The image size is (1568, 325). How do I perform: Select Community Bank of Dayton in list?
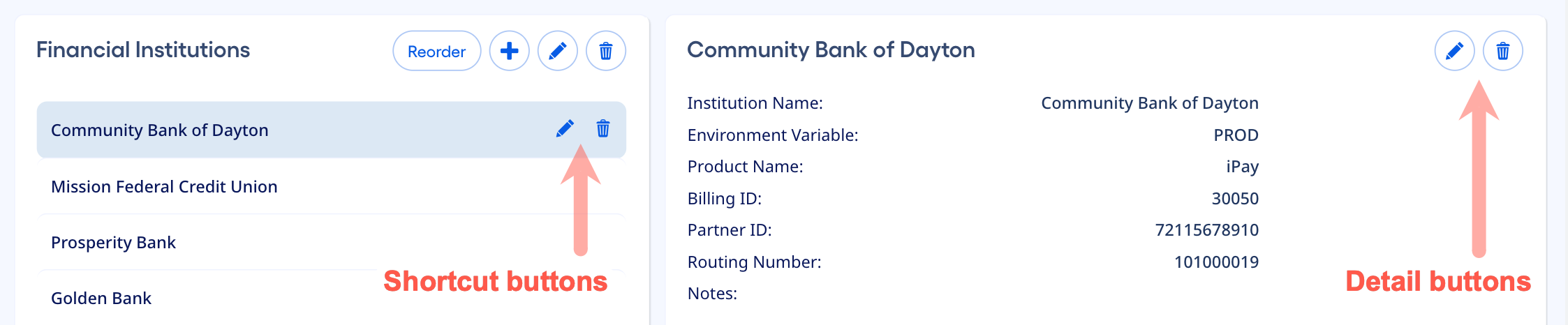[x=160, y=130]
